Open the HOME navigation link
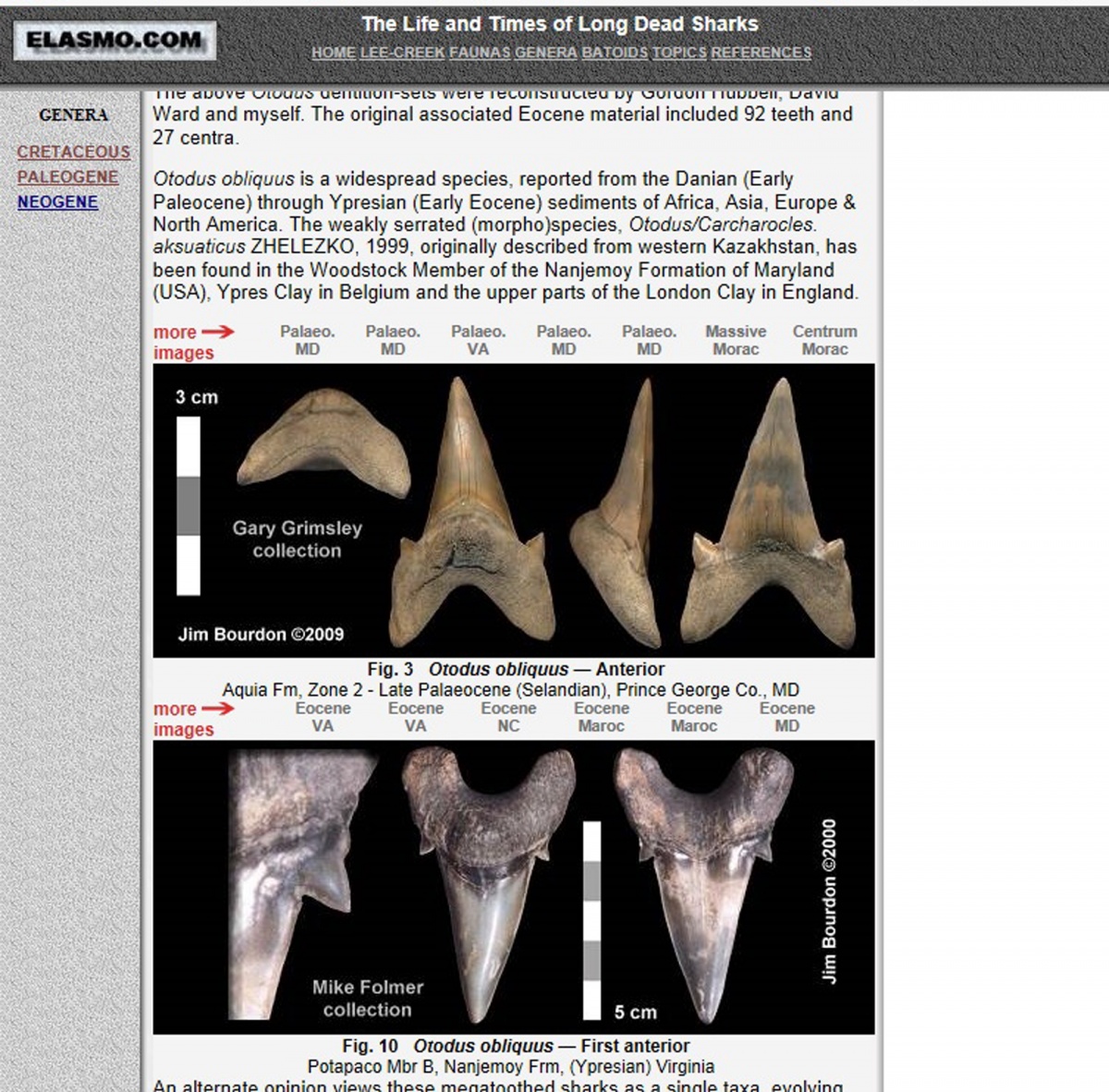The image size is (1109, 1092). pos(333,53)
